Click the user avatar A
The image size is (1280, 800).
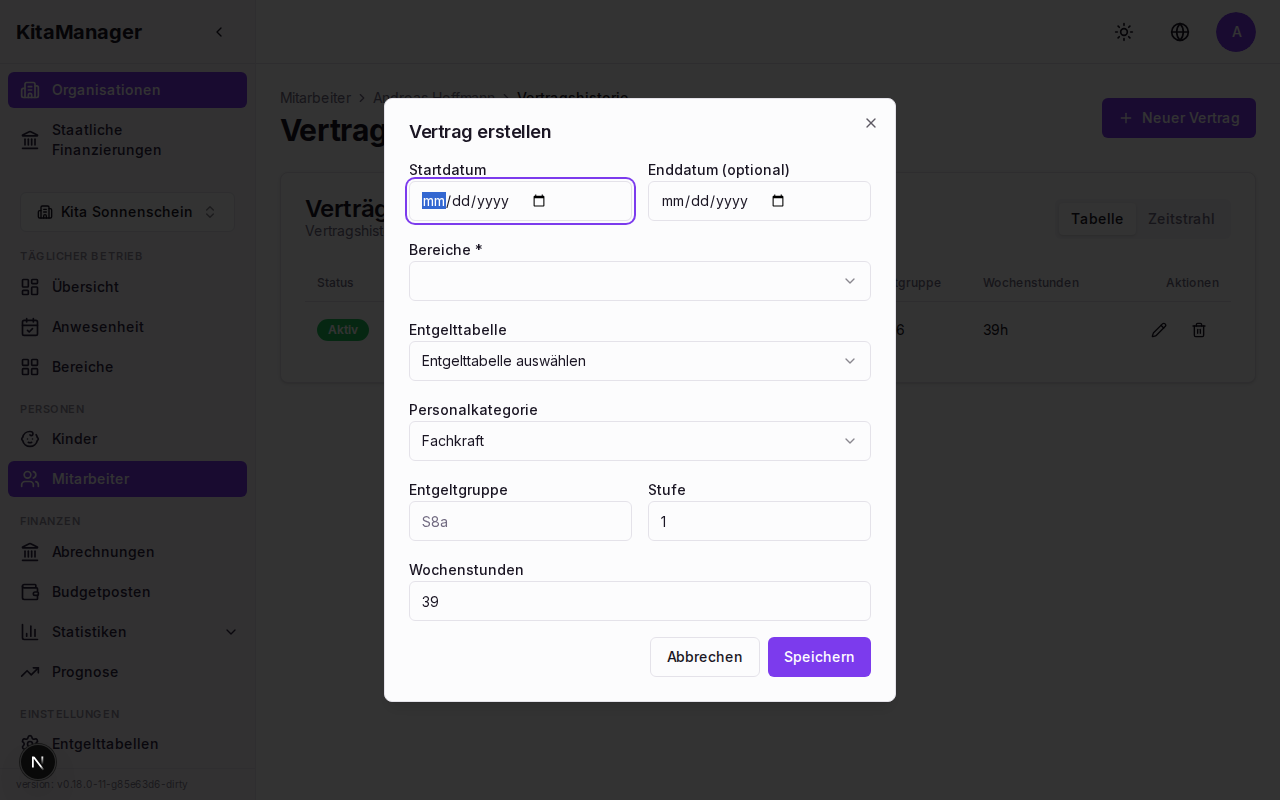pyautogui.click(x=1236, y=32)
